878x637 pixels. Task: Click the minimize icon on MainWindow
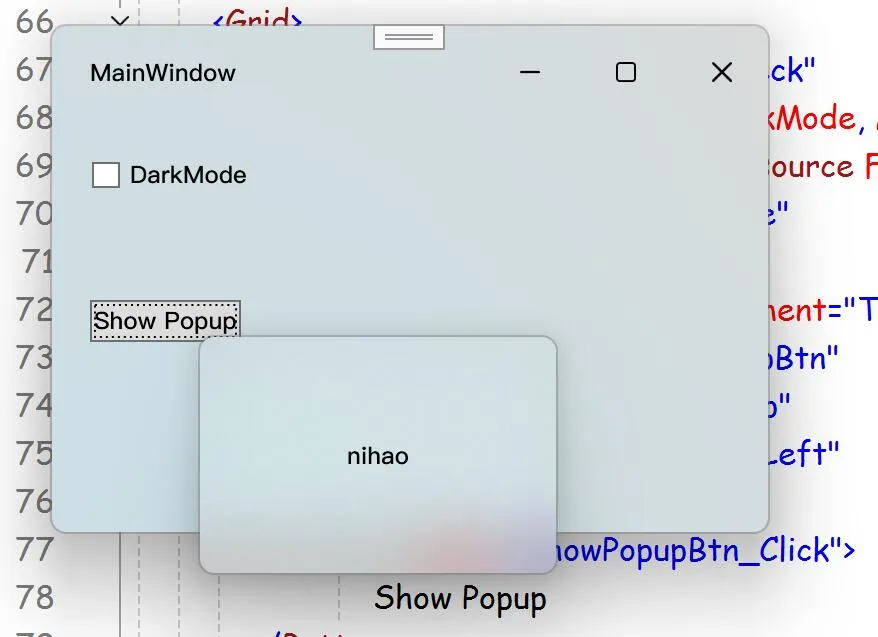pyautogui.click(x=529, y=72)
